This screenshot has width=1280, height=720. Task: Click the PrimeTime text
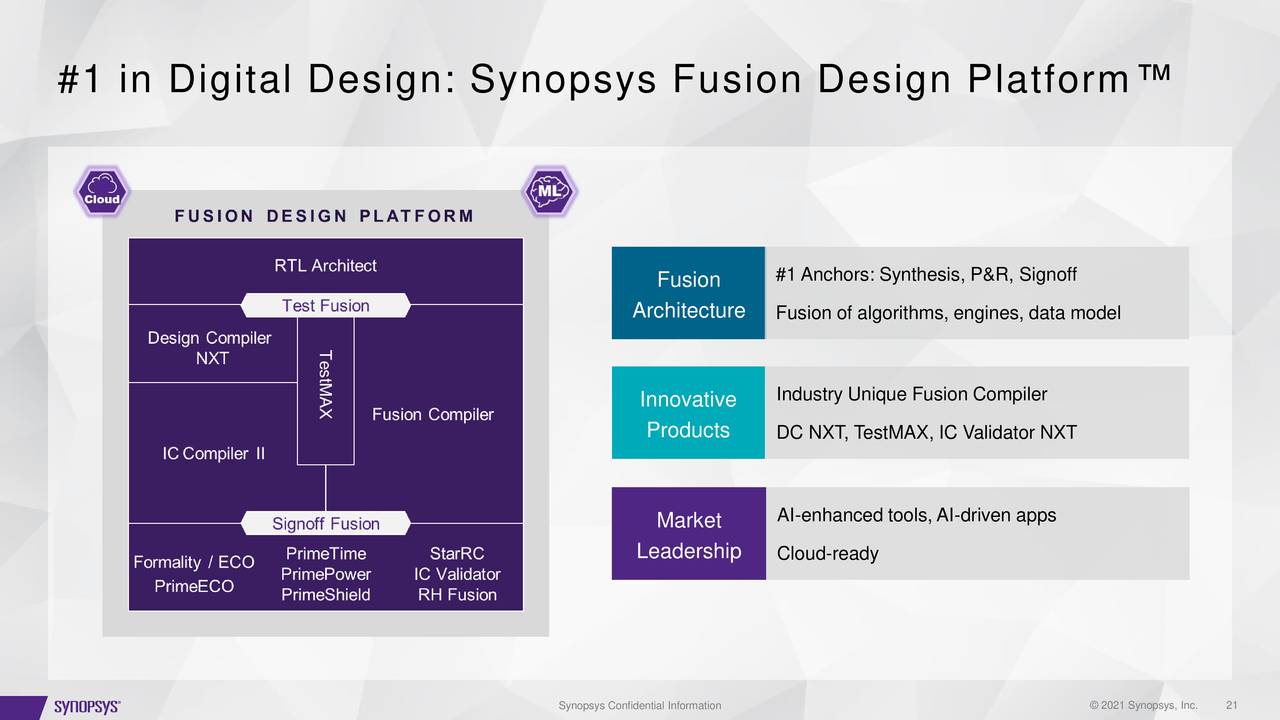[326, 554]
